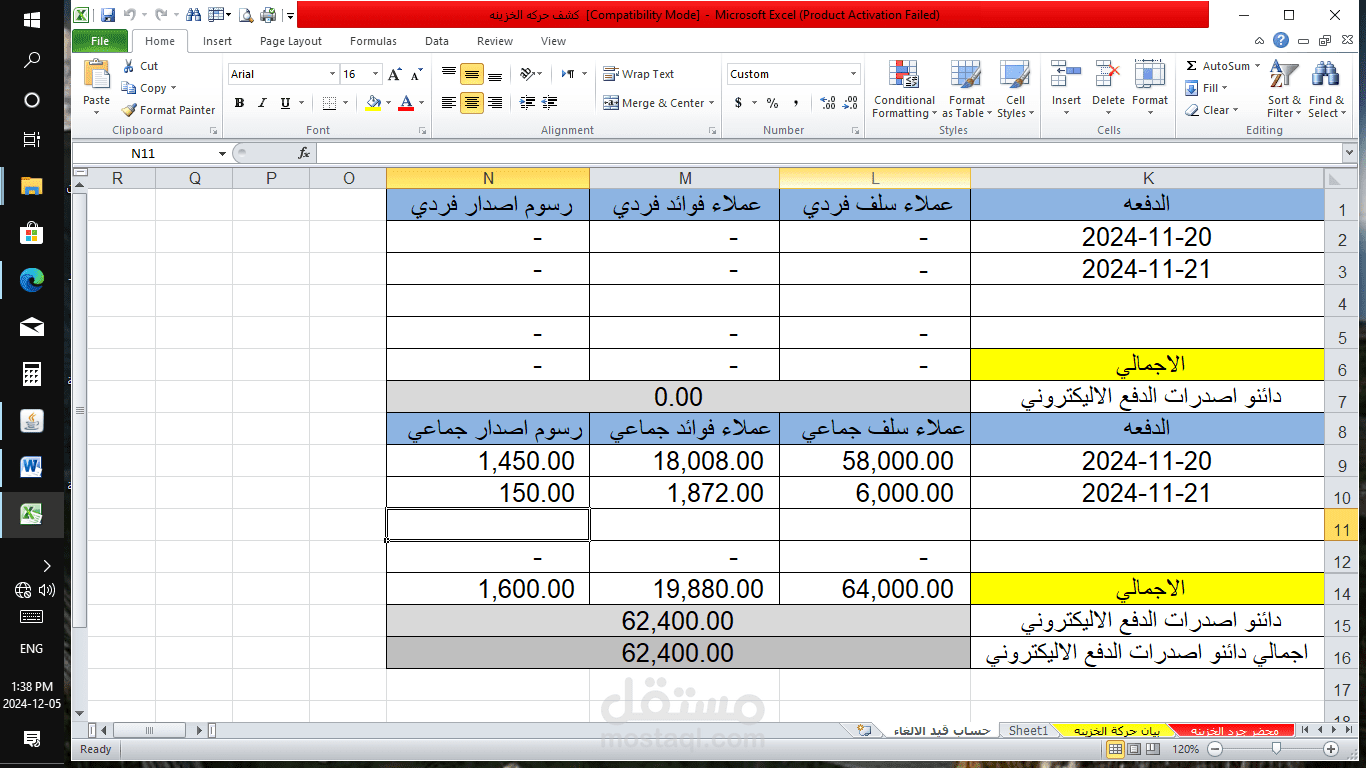The height and width of the screenshot is (768, 1366).
Task: Switch to the Data tab
Action: click(x=437, y=41)
